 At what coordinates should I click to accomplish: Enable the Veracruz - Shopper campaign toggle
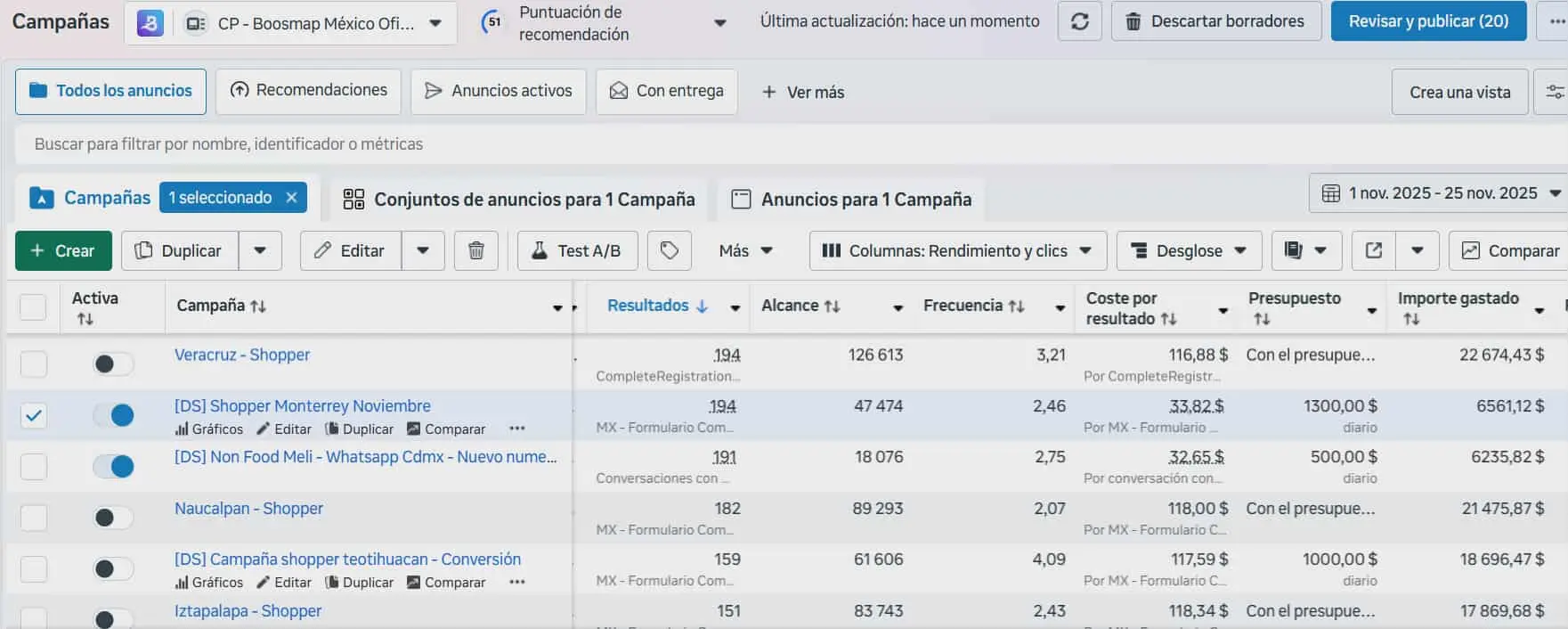[113, 364]
